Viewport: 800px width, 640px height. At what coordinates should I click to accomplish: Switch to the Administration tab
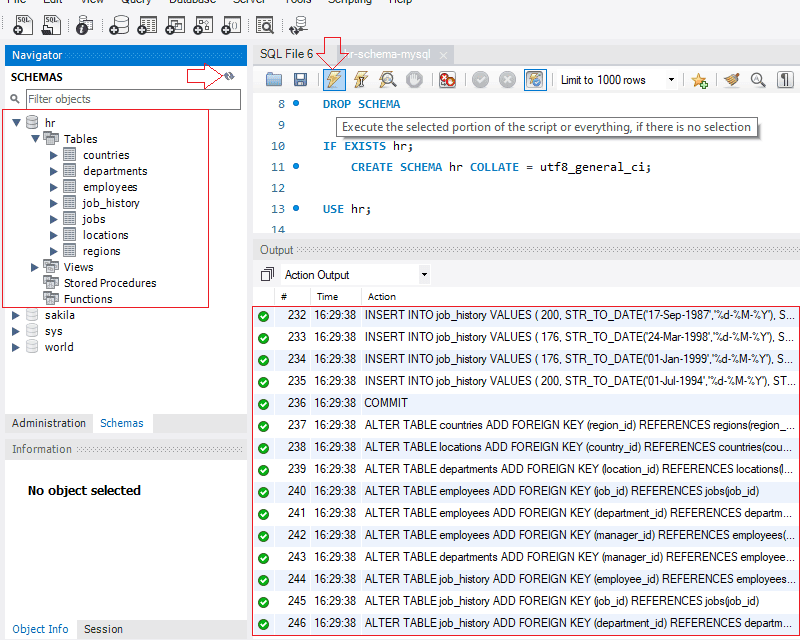click(x=48, y=423)
